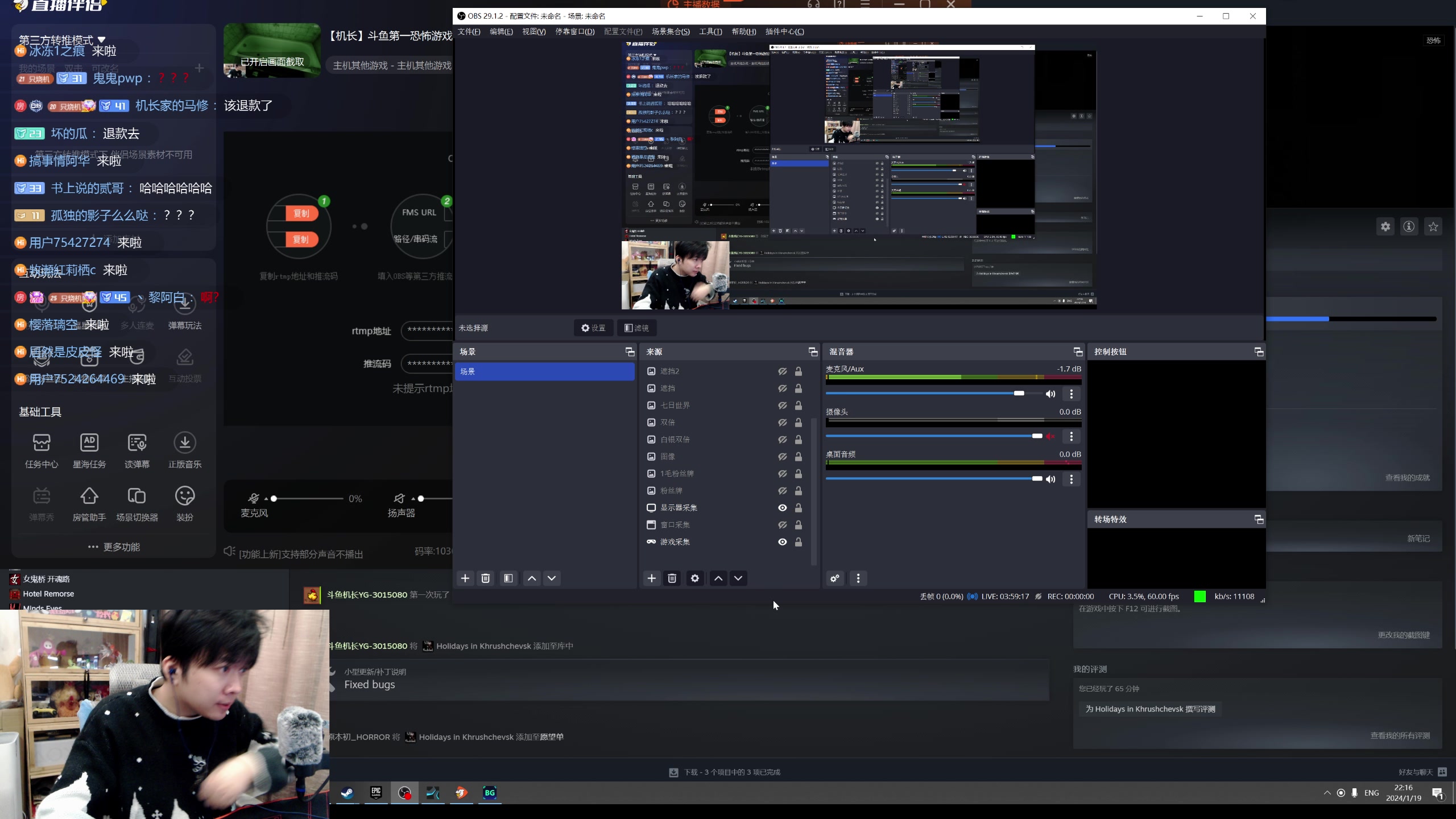Open OBS Studio from the taskbar
The image size is (1456, 819).
404,793
